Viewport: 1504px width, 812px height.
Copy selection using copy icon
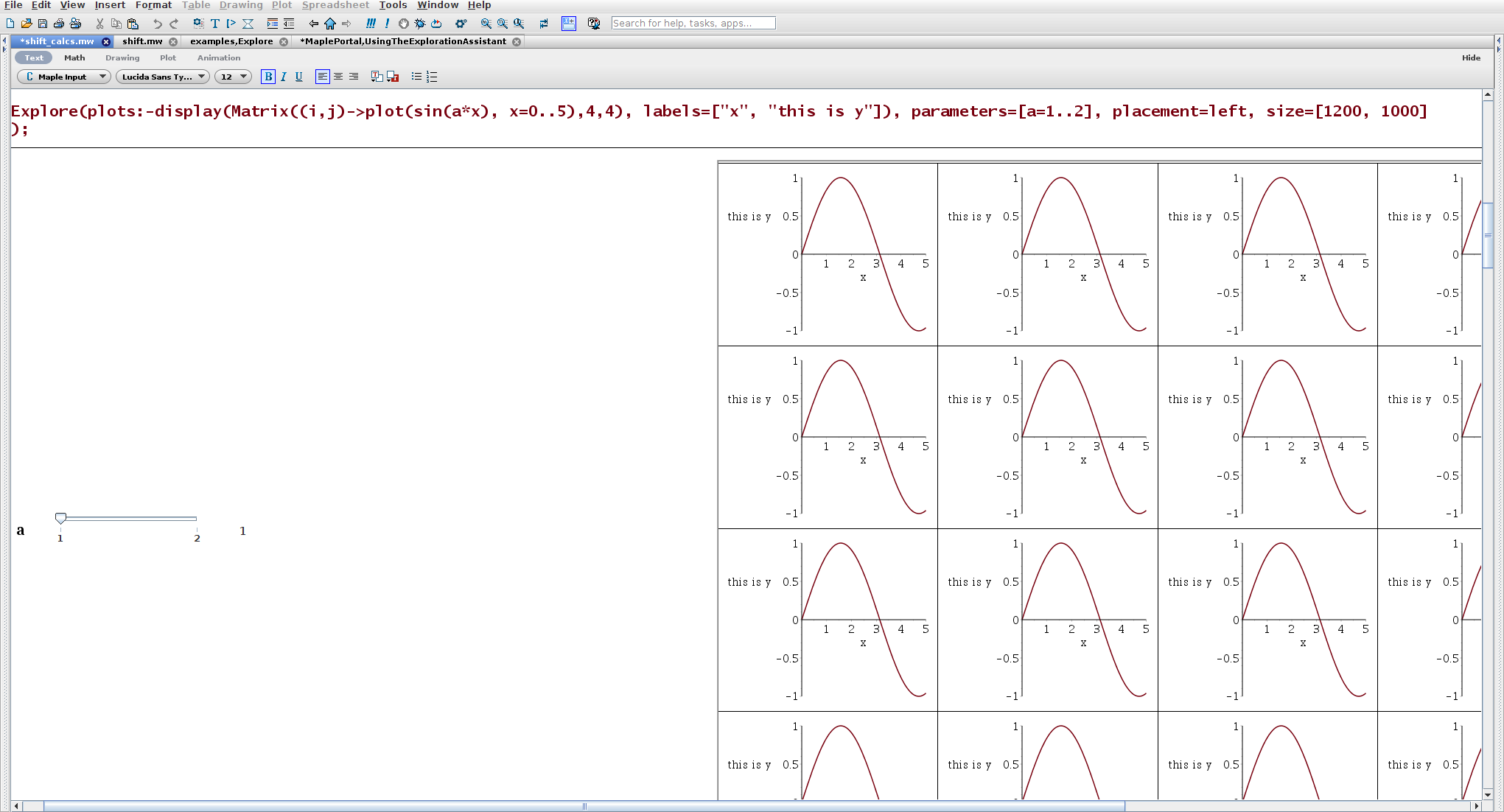[116, 24]
